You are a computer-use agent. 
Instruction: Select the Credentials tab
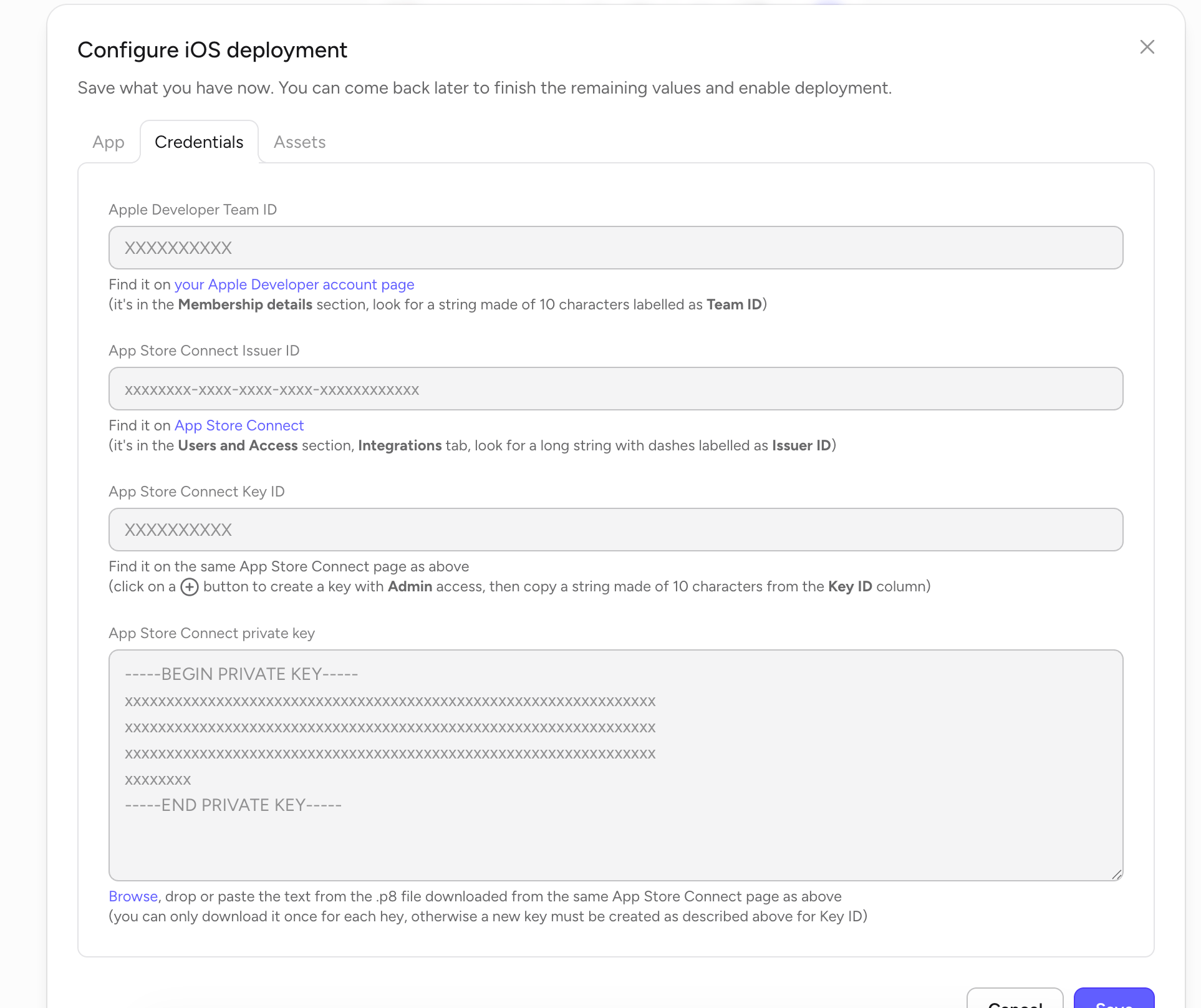199,142
